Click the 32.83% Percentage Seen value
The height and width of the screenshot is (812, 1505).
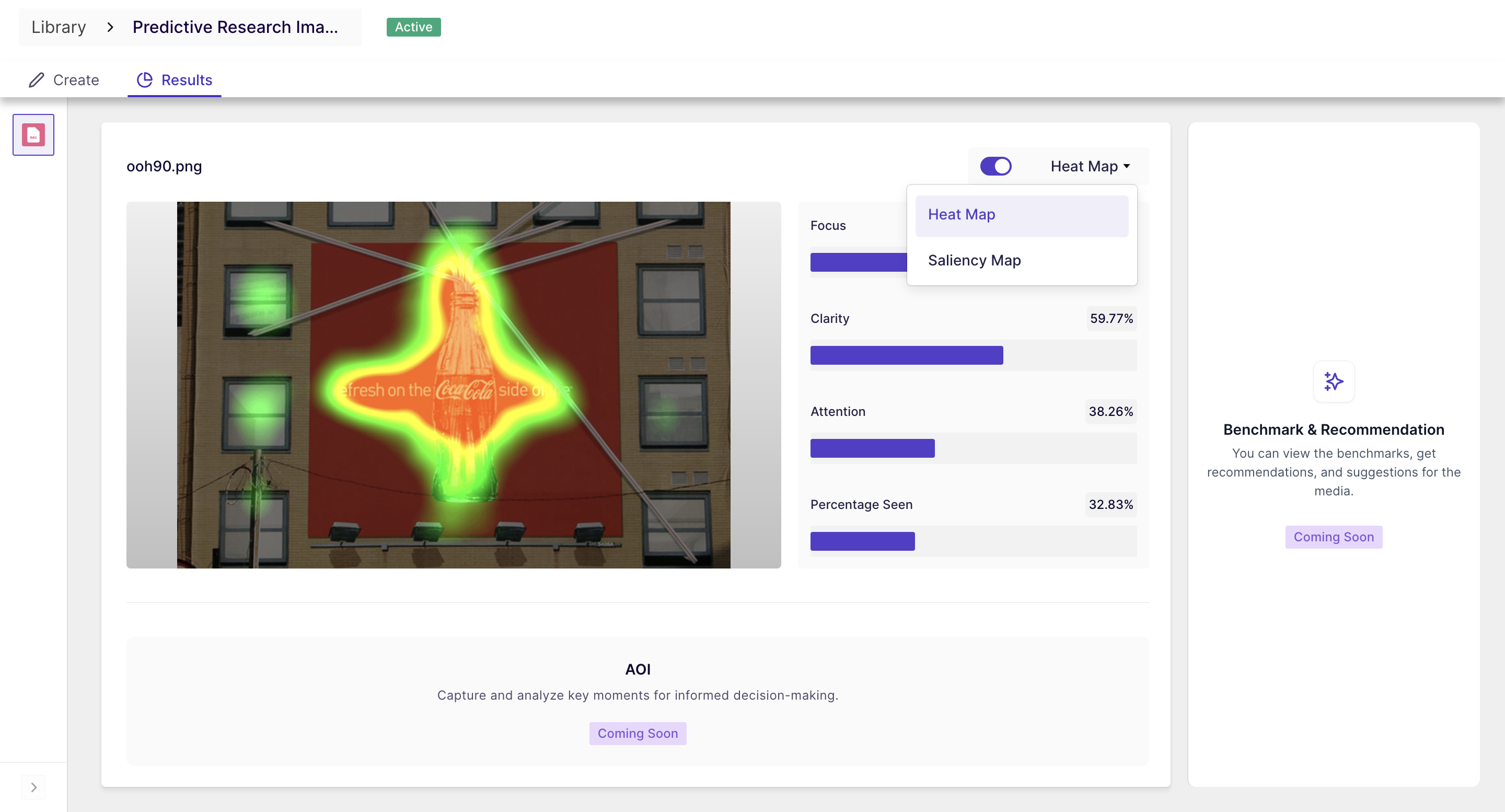1110,505
